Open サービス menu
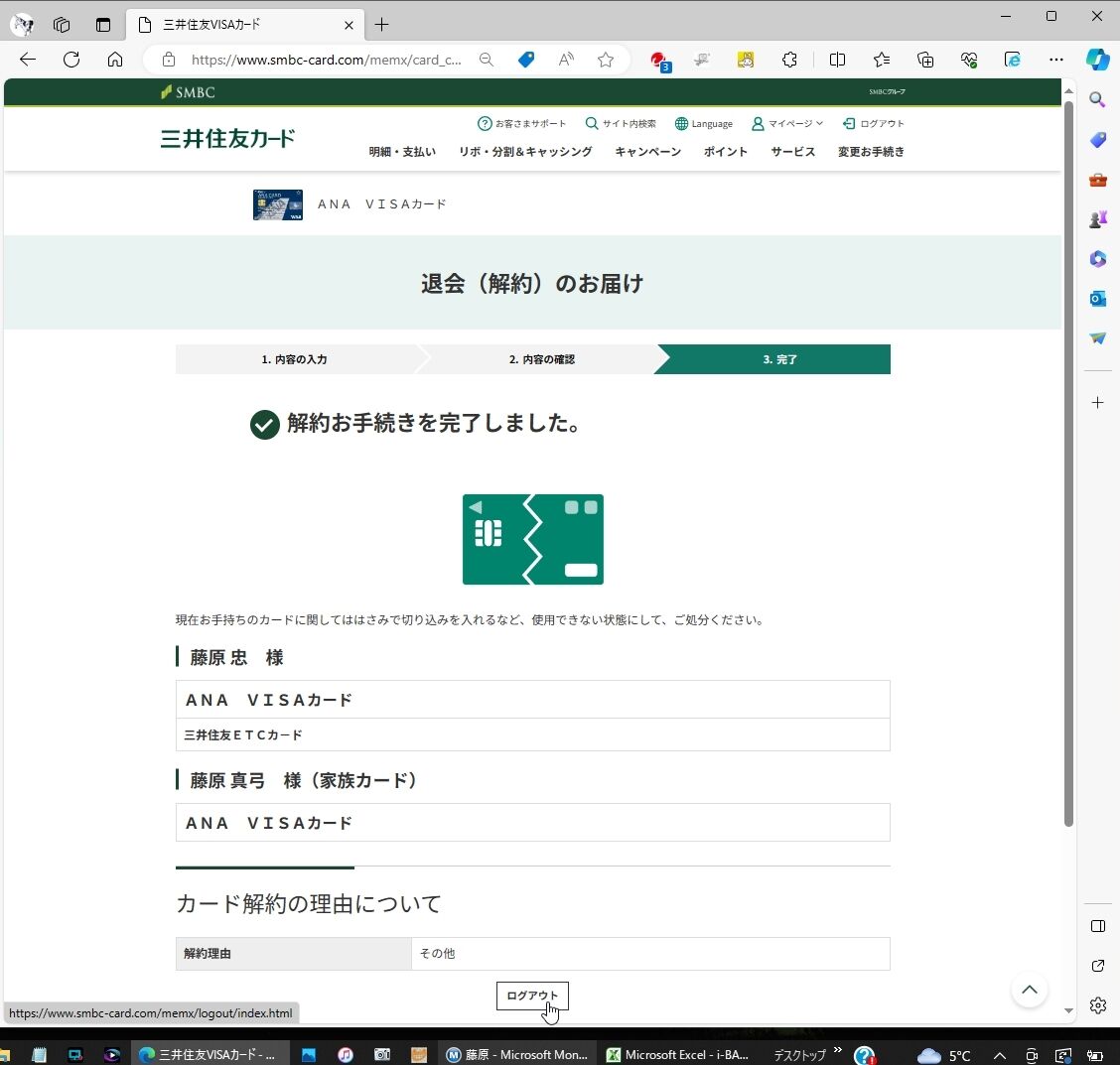 click(793, 151)
